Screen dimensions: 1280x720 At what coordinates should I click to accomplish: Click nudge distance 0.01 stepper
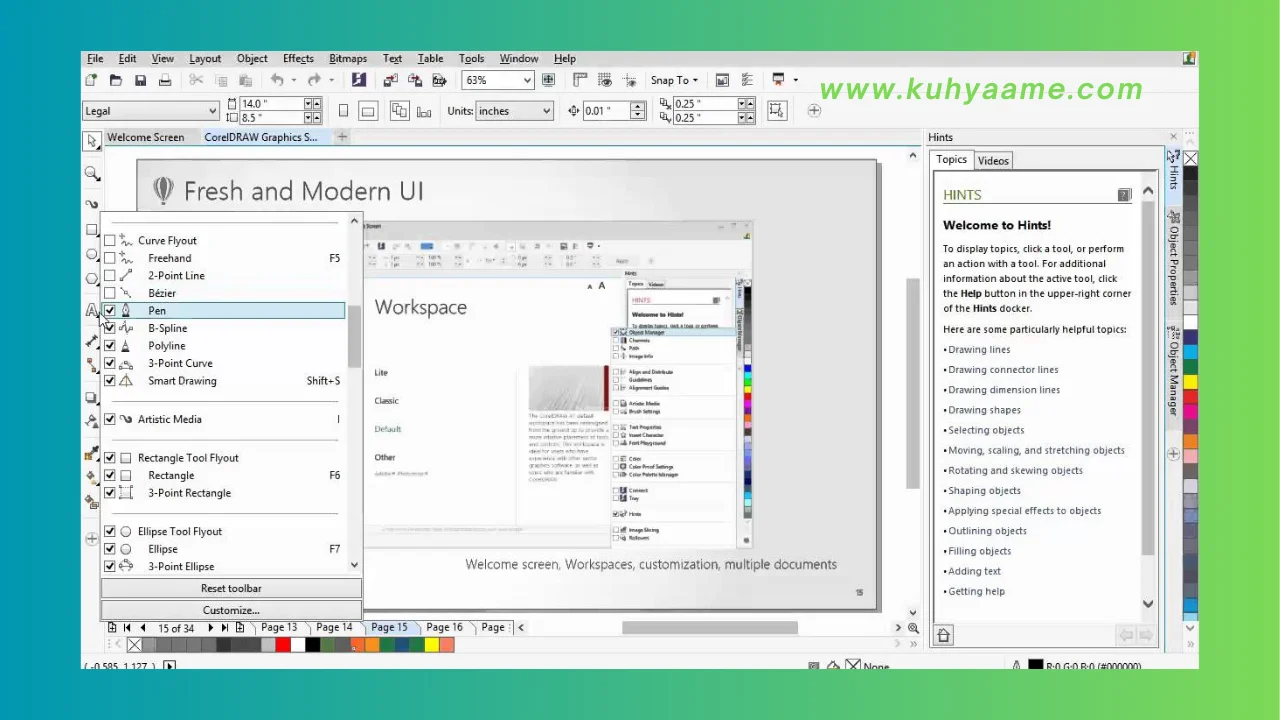[x=638, y=111]
